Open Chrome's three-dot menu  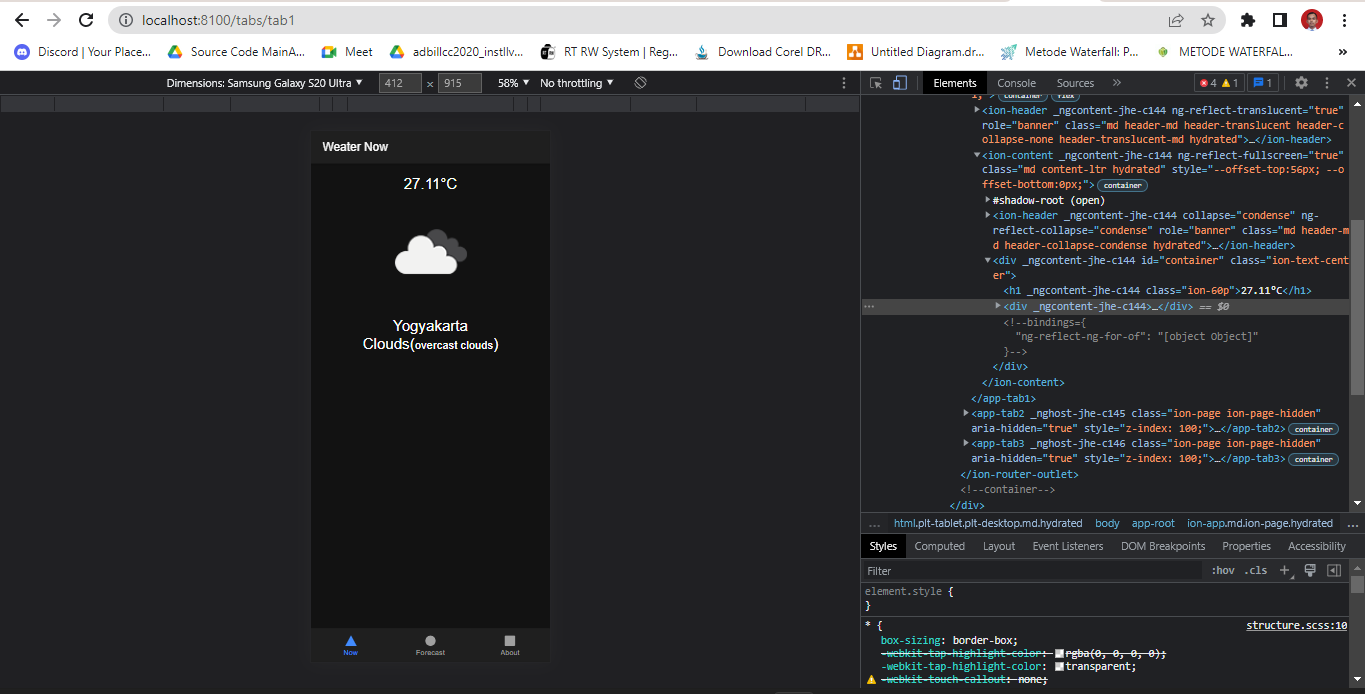click(x=1343, y=20)
